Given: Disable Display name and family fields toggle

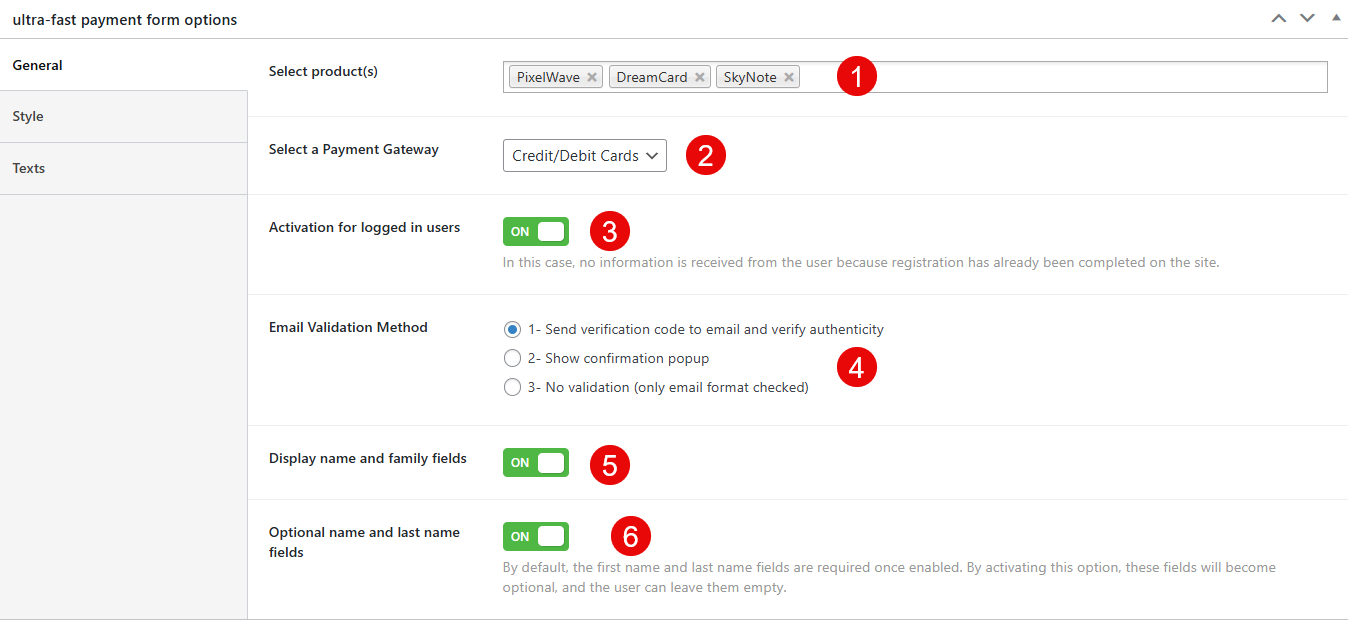Looking at the screenshot, I should [x=536, y=463].
